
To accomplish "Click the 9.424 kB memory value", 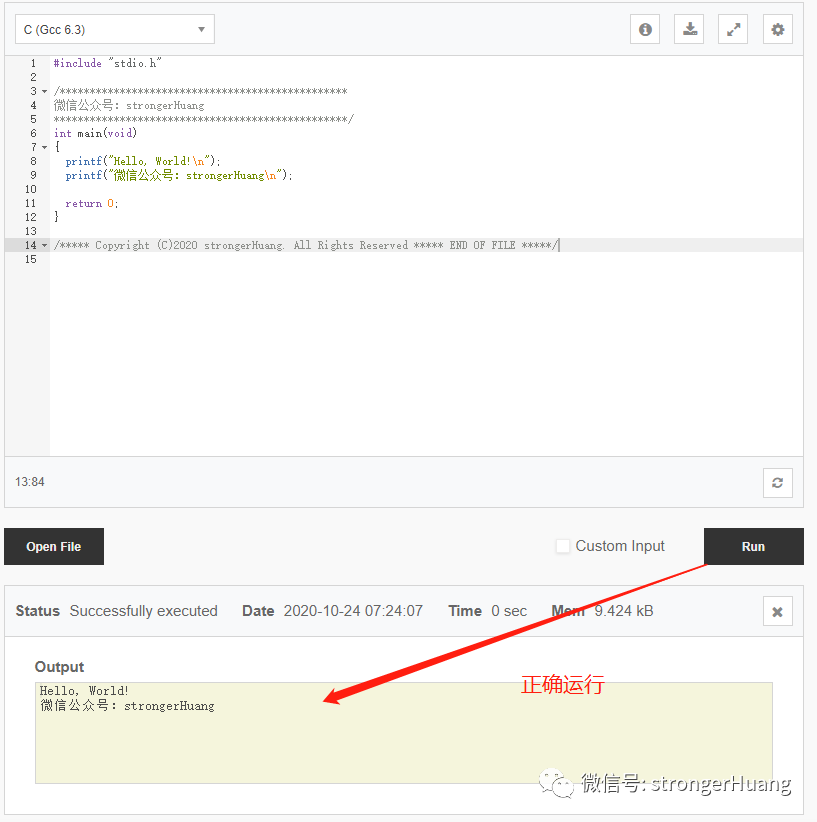I will pyautogui.click(x=624, y=611).
